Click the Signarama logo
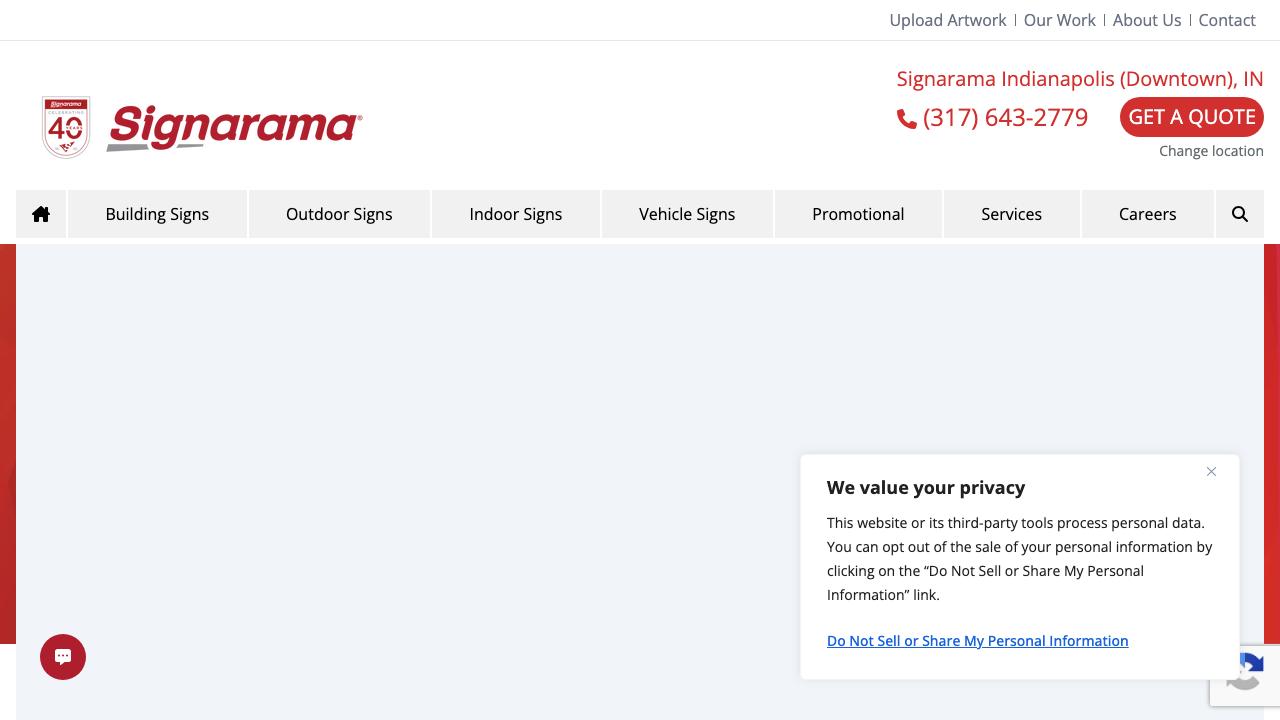 234,128
